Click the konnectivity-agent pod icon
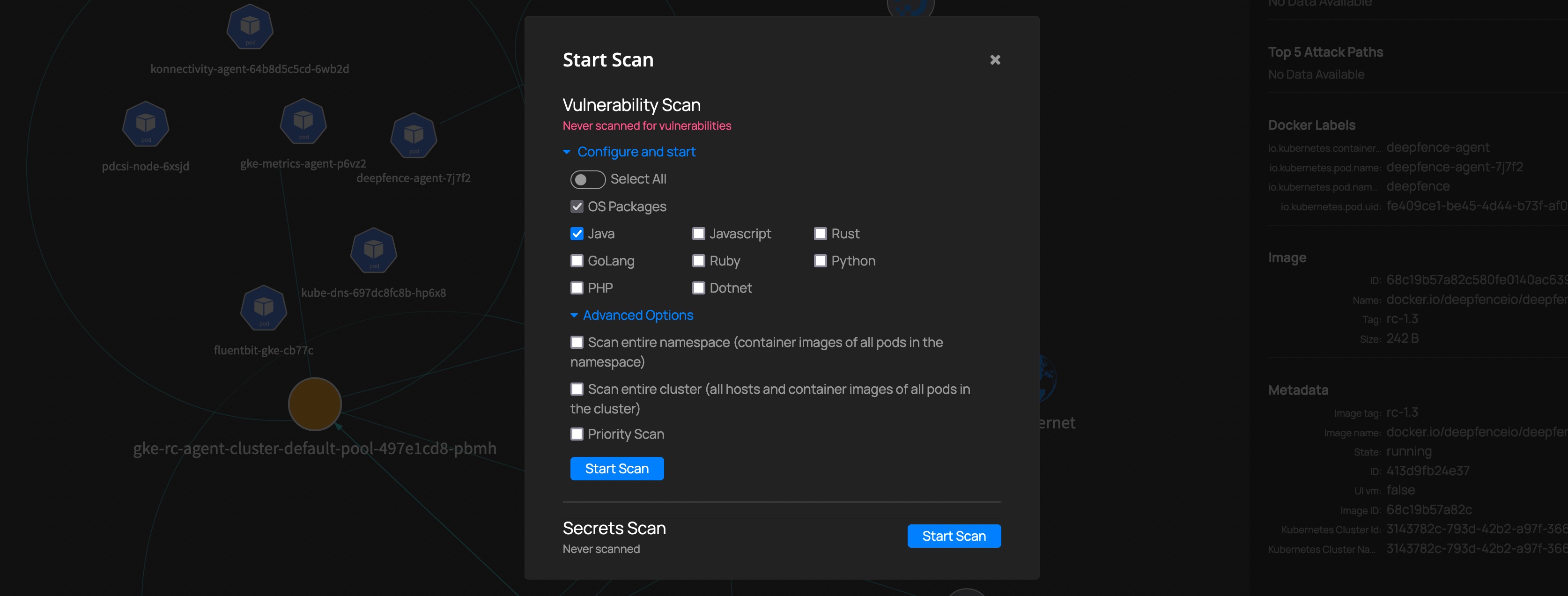Viewport: 1568px width, 596px height. click(x=250, y=27)
